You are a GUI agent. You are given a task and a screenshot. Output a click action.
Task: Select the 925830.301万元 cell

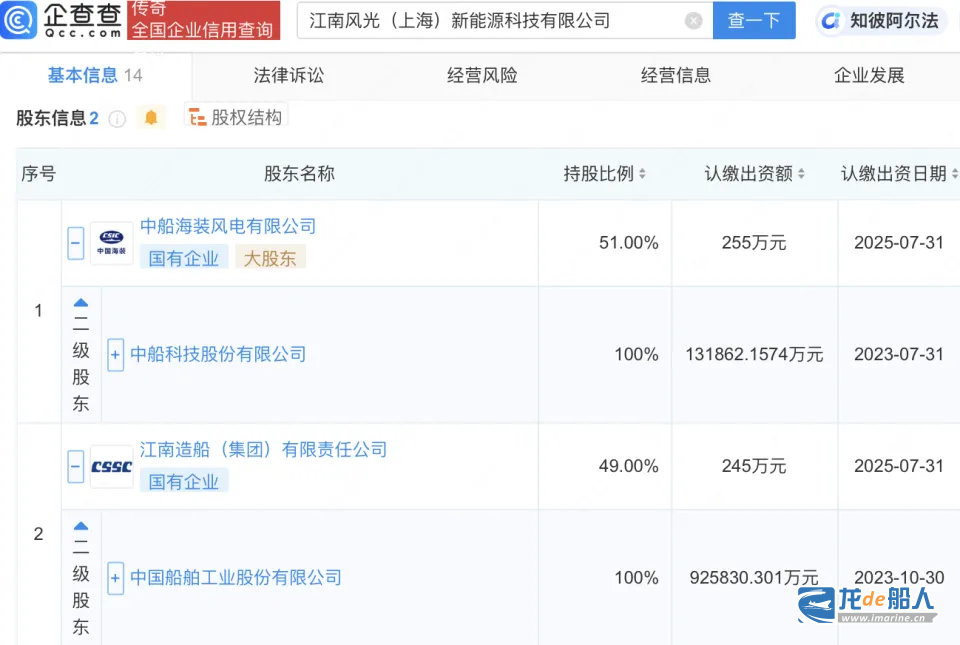click(754, 577)
